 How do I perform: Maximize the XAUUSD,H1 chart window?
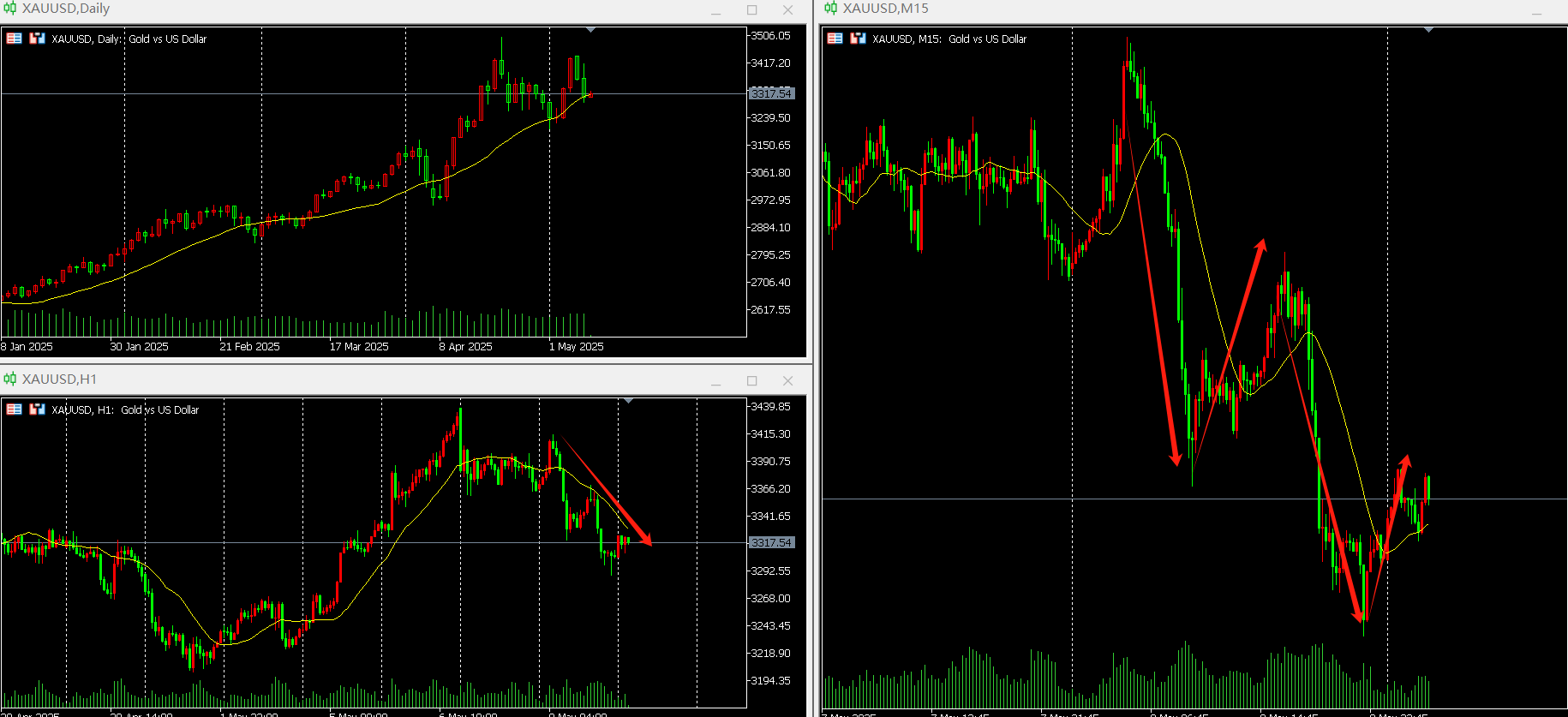(x=751, y=381)
